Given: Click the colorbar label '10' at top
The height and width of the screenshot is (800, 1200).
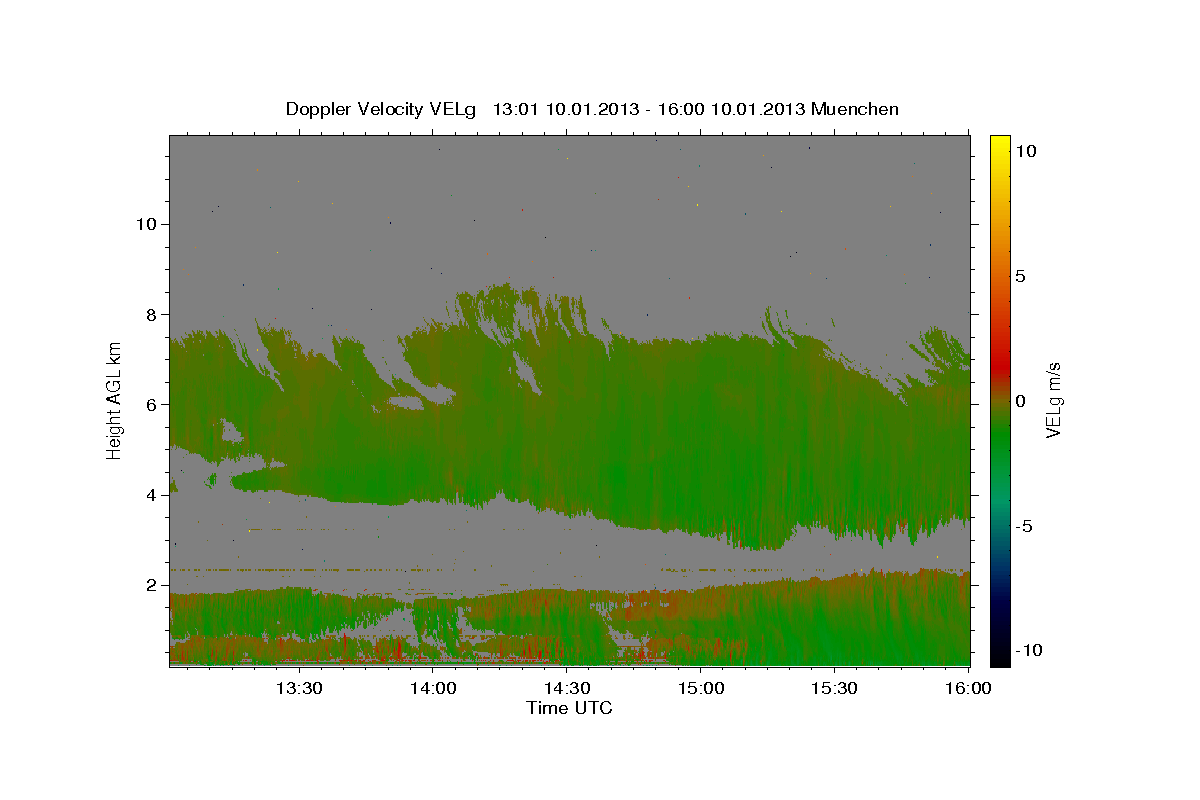Looking at the screenshot, I should coord(1025,150).
